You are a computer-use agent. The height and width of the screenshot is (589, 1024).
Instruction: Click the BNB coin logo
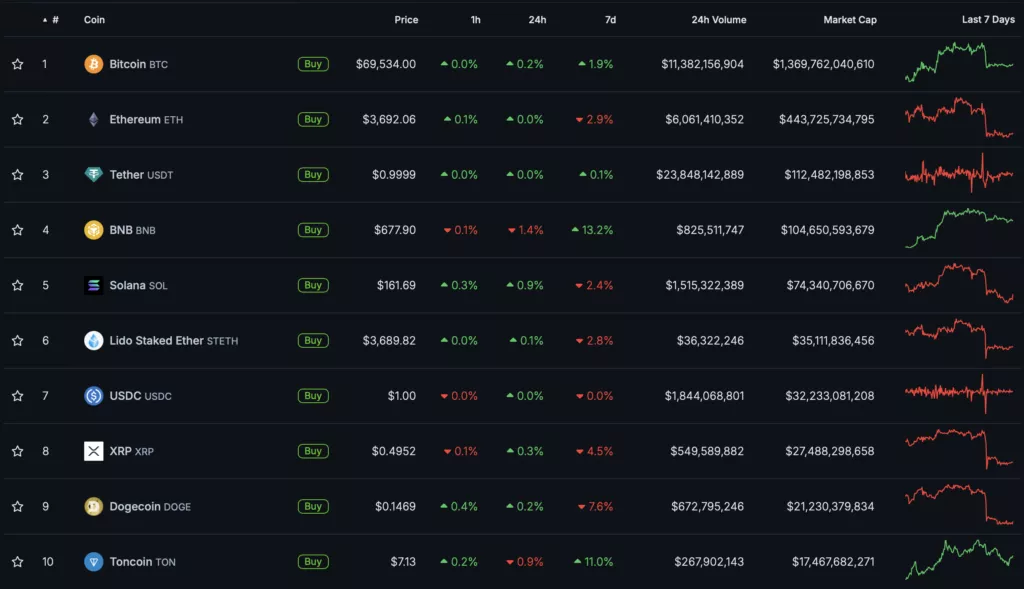click(x=93, y=230)
